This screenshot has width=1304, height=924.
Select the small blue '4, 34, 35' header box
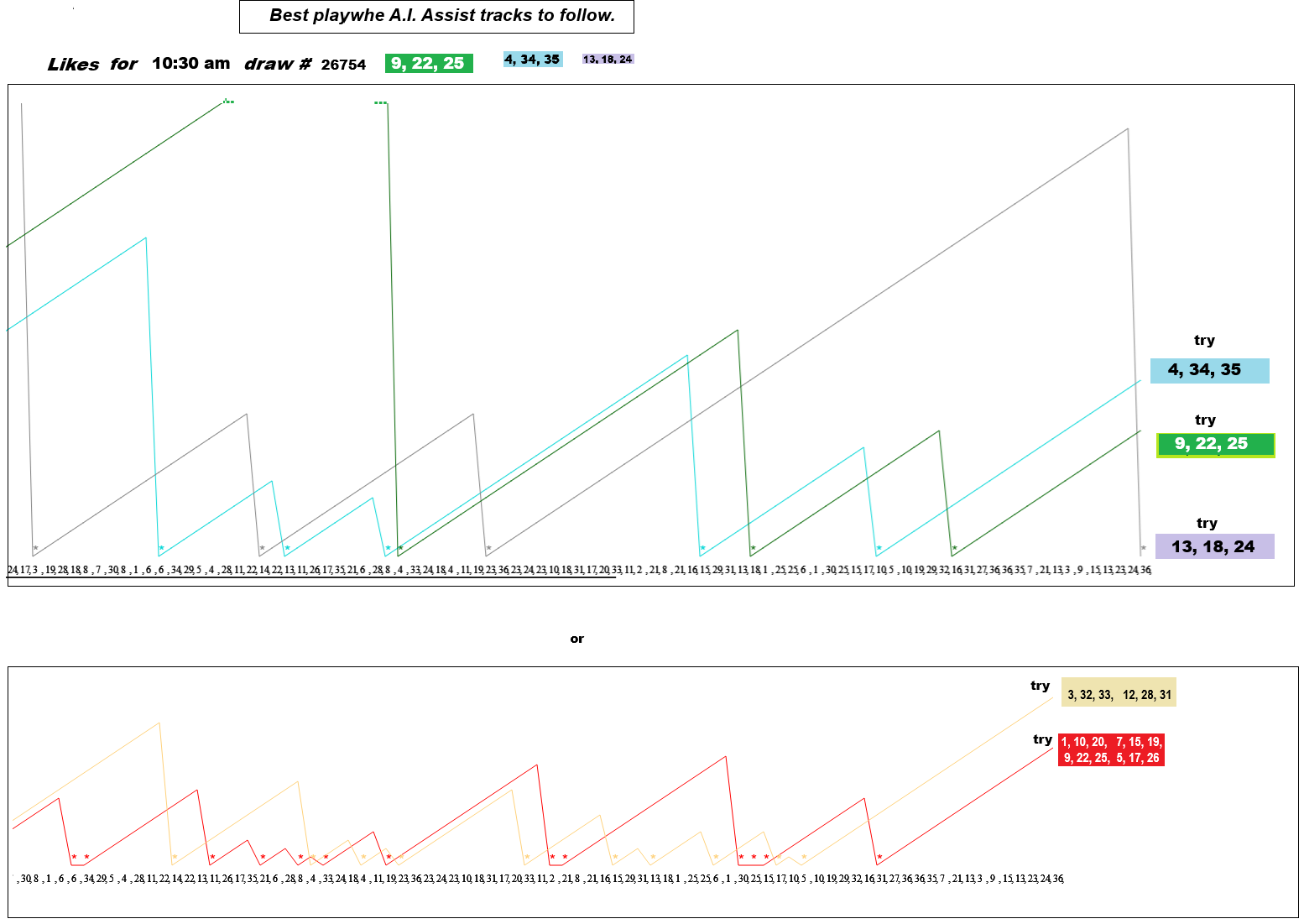point(532,60)
